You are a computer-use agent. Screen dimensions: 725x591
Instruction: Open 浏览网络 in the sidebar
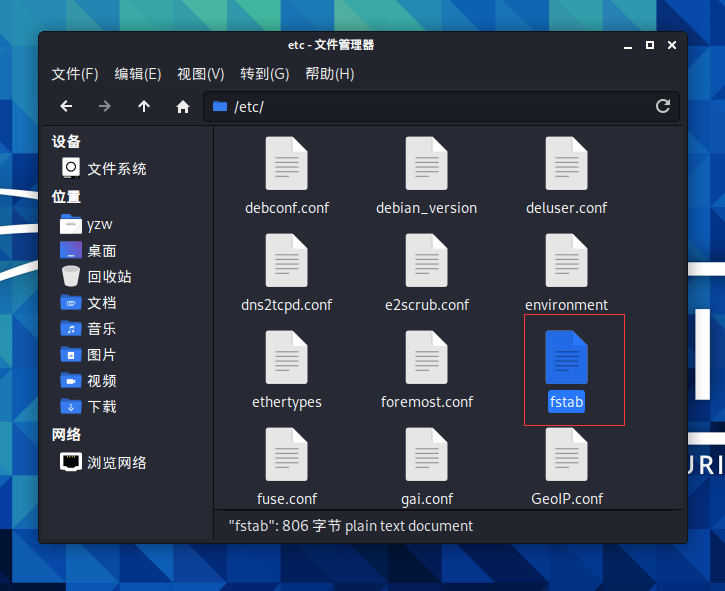tap(116, 463)
